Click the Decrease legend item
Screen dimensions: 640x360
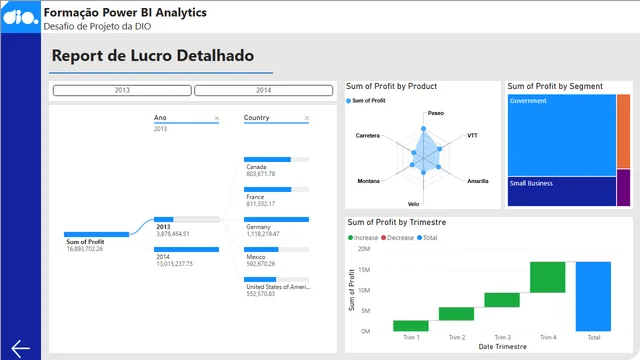(x=398, y=238)
